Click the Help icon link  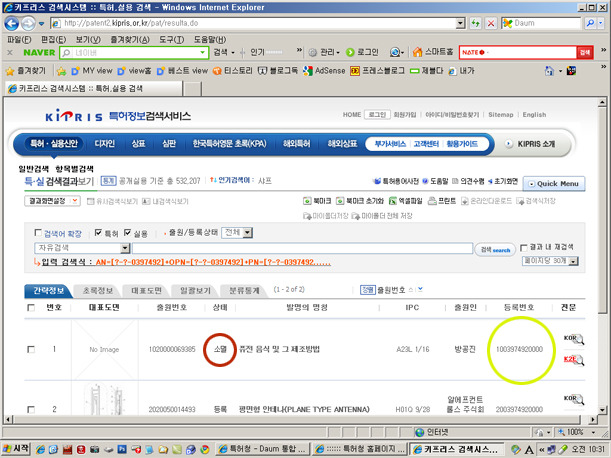(425, 181)
